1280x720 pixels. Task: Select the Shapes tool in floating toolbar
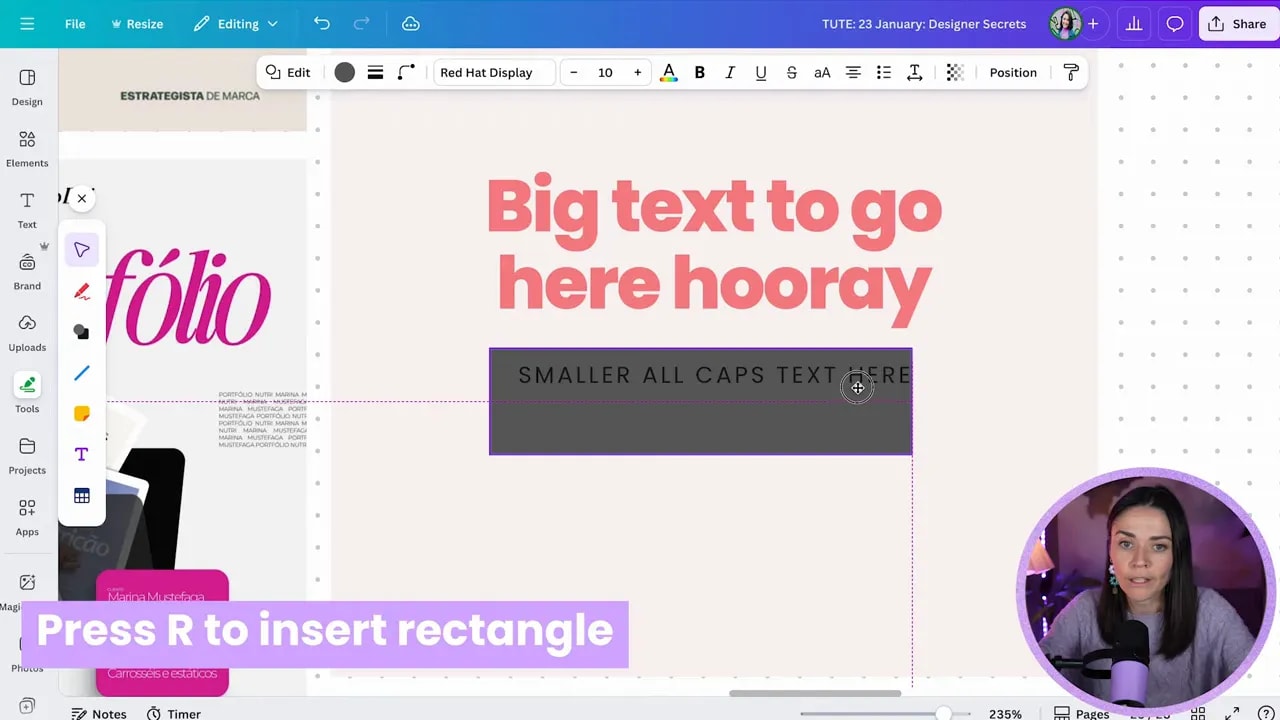(81, 331)
